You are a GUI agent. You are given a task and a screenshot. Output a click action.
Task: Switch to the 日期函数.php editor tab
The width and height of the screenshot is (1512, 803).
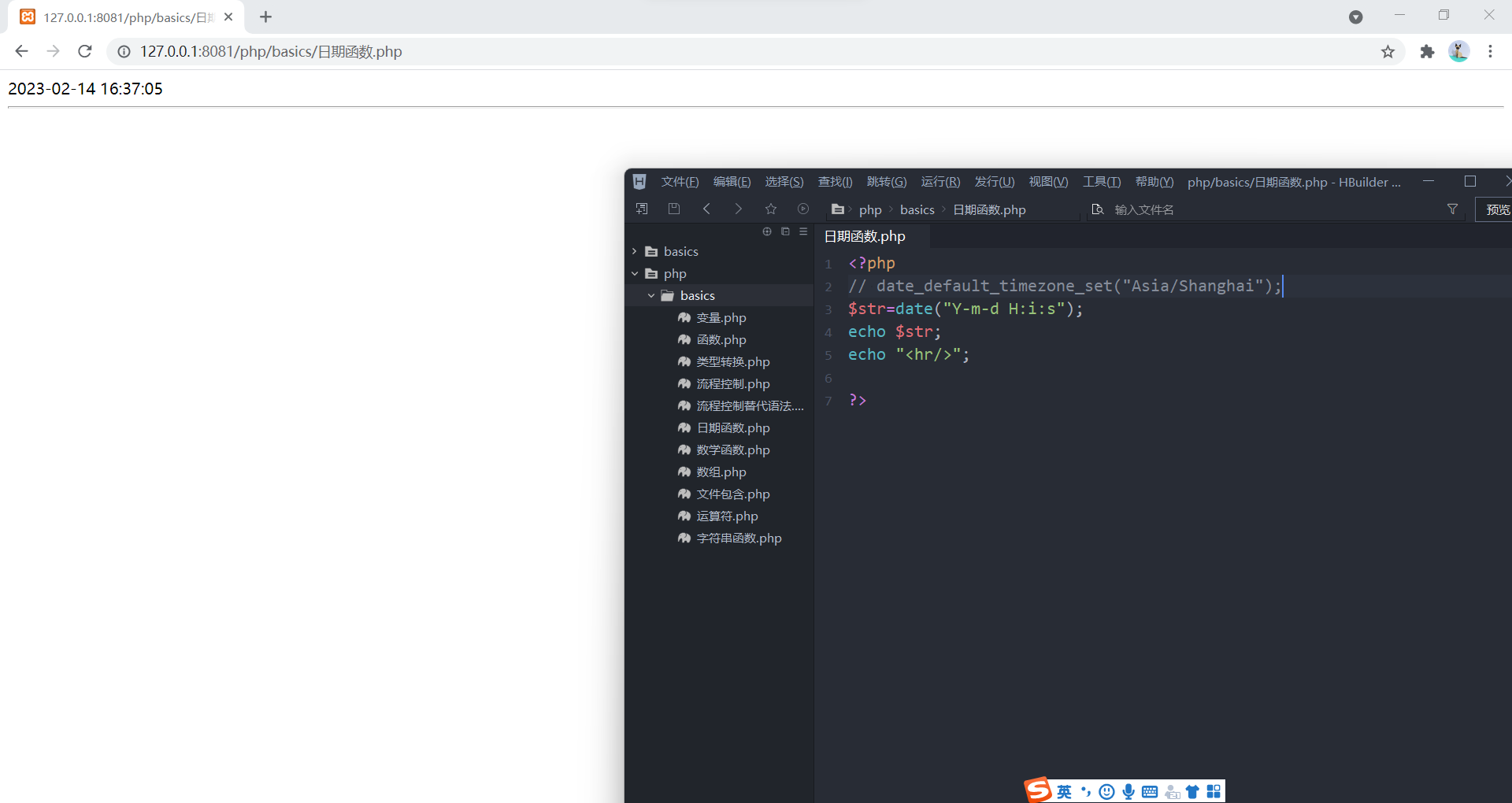click(864, 236)
